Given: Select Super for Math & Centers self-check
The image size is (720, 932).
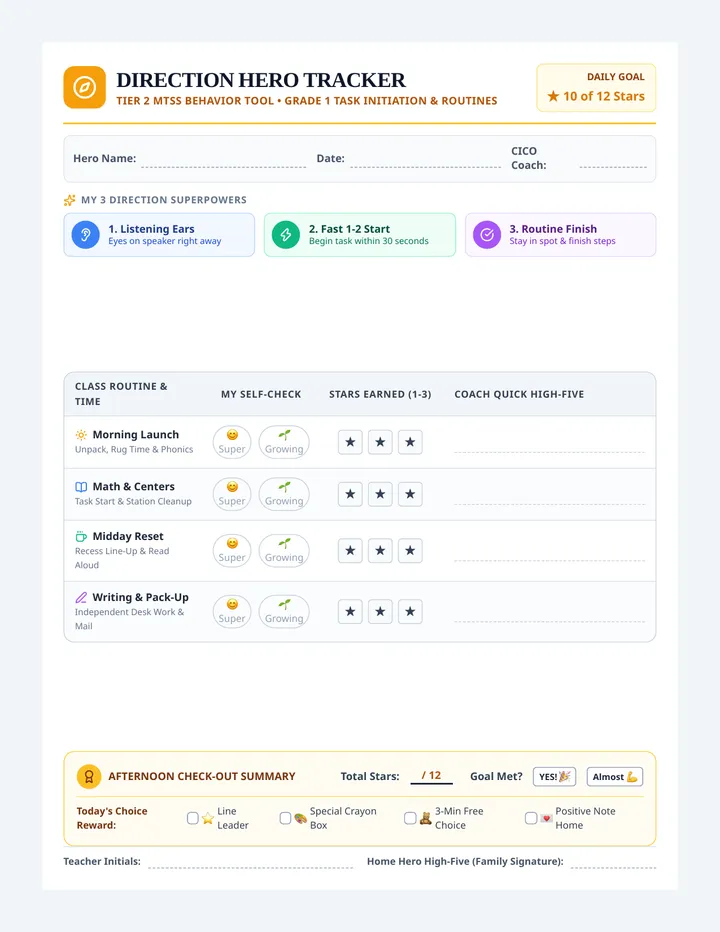Looking at the screenshot, I should click(232, 494).
